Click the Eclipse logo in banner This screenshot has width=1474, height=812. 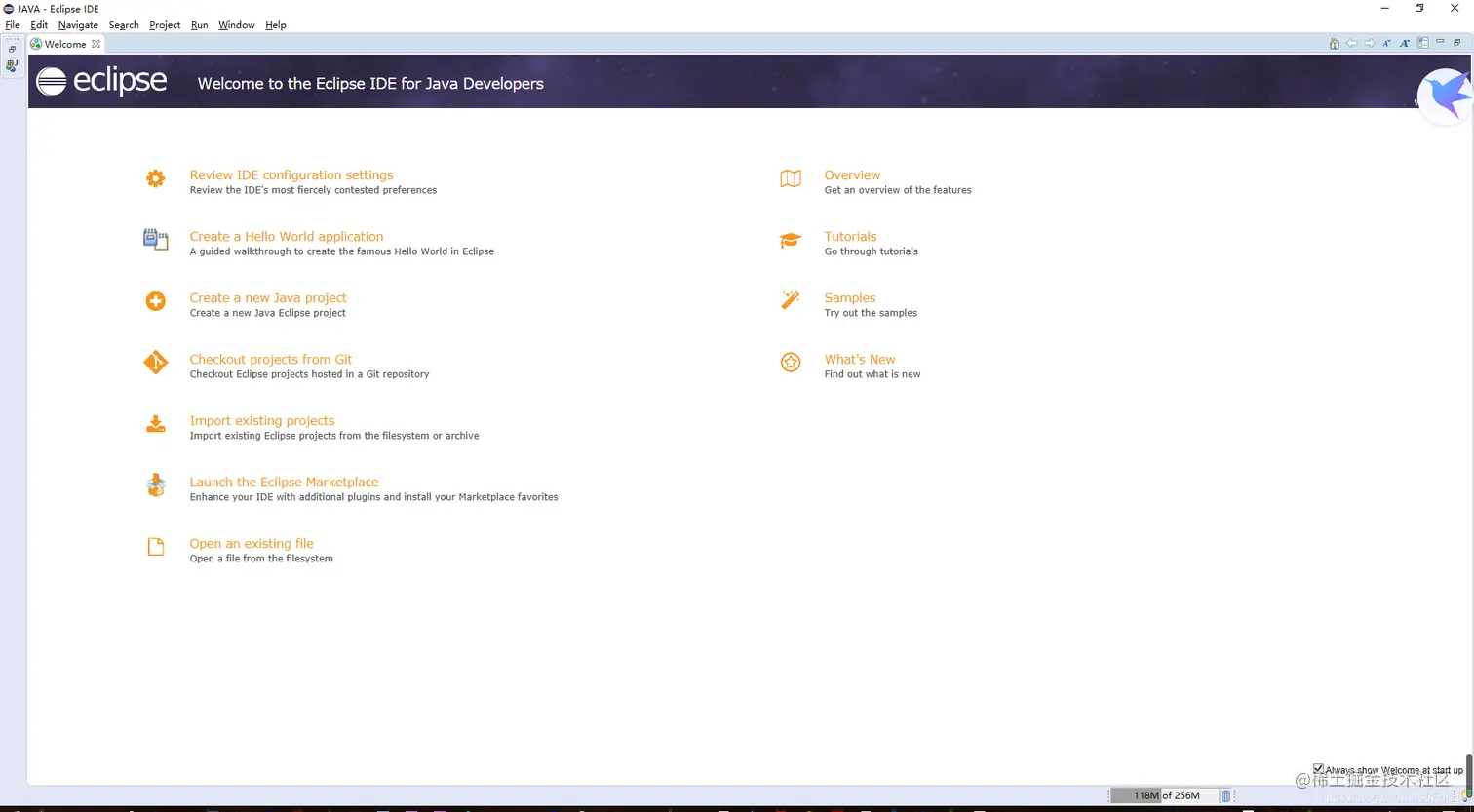tap(101, 81)
